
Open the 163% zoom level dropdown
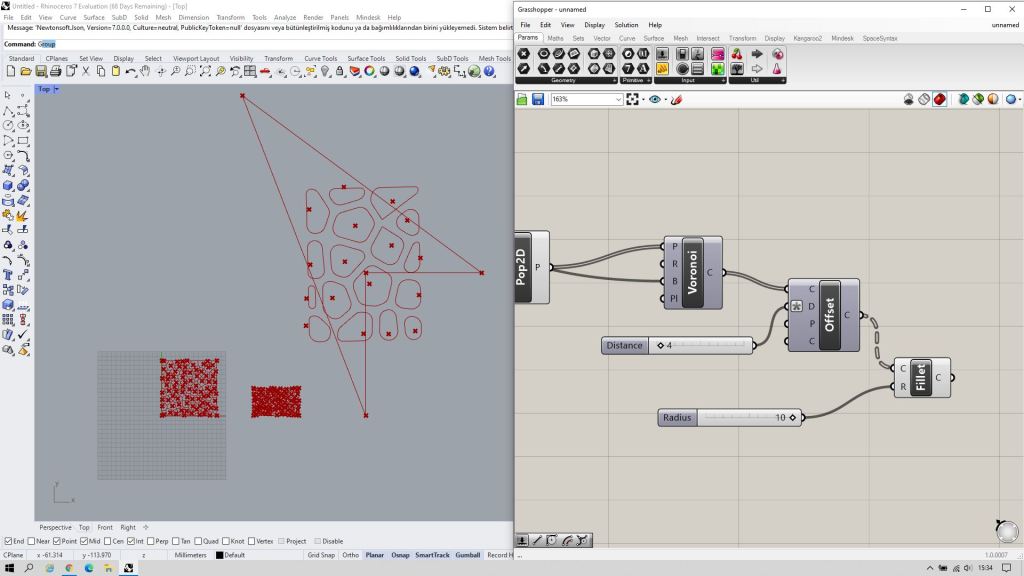(x=618, y=99)
